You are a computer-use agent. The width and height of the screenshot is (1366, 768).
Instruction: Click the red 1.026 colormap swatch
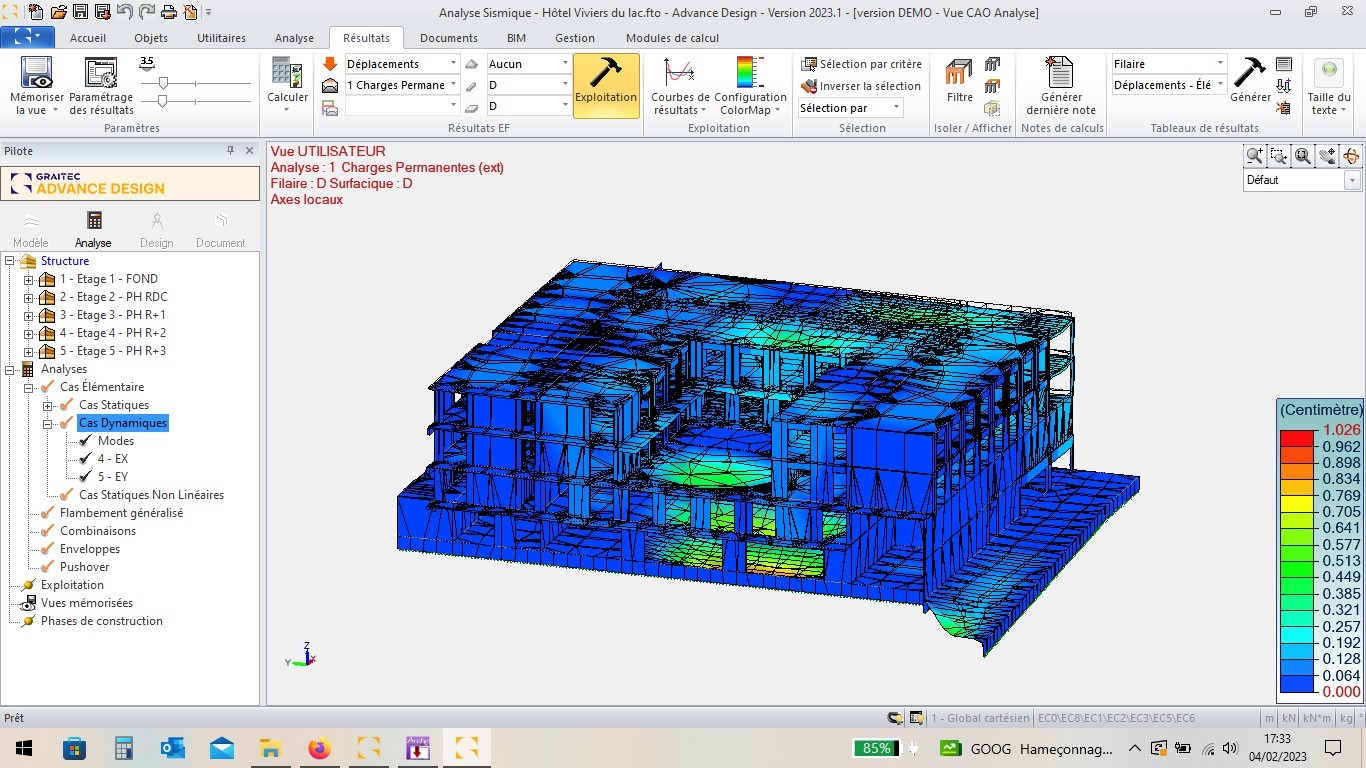point(1296,438)
